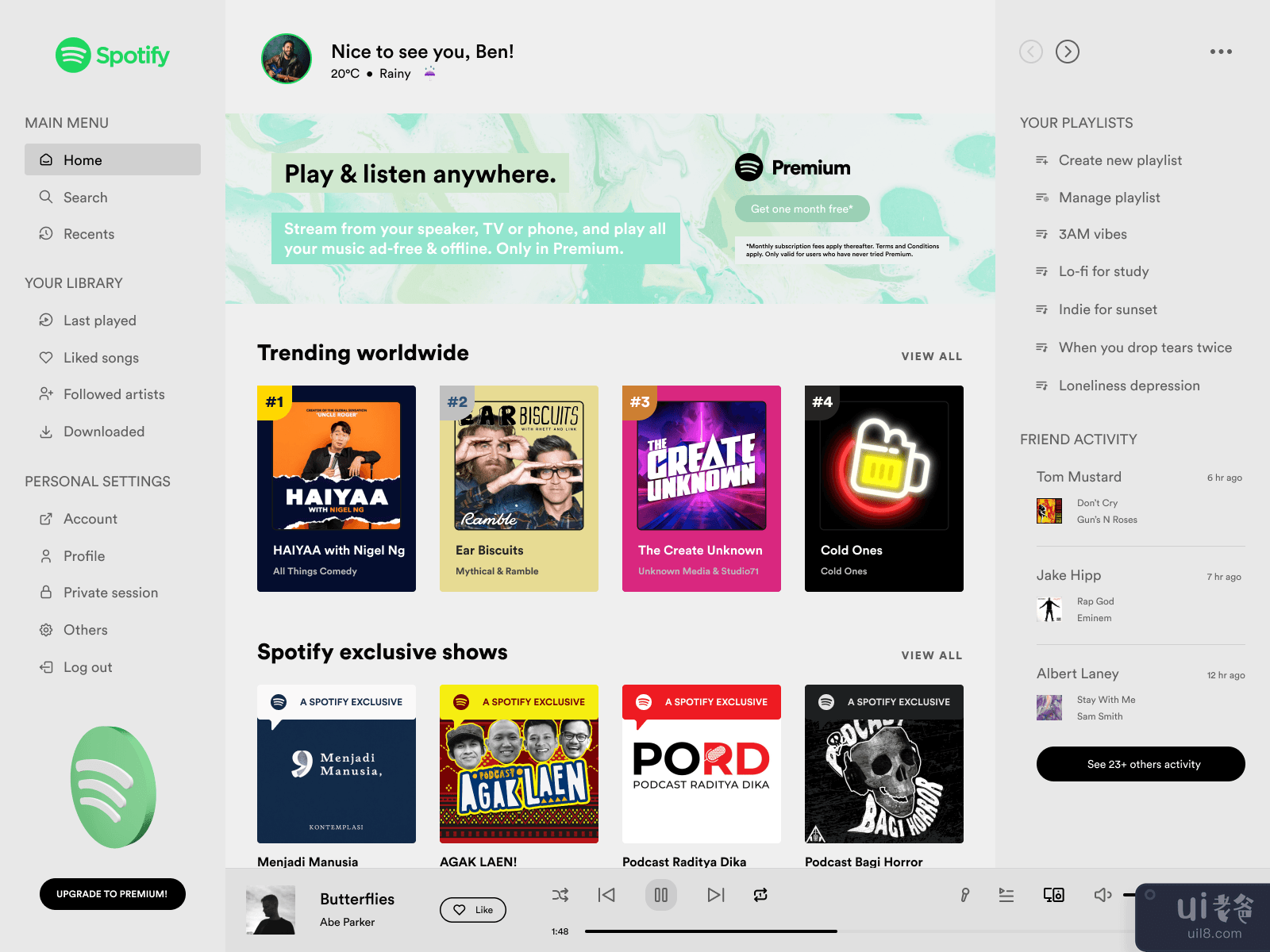
Task: Pause the current song
Action: [660, 895]
